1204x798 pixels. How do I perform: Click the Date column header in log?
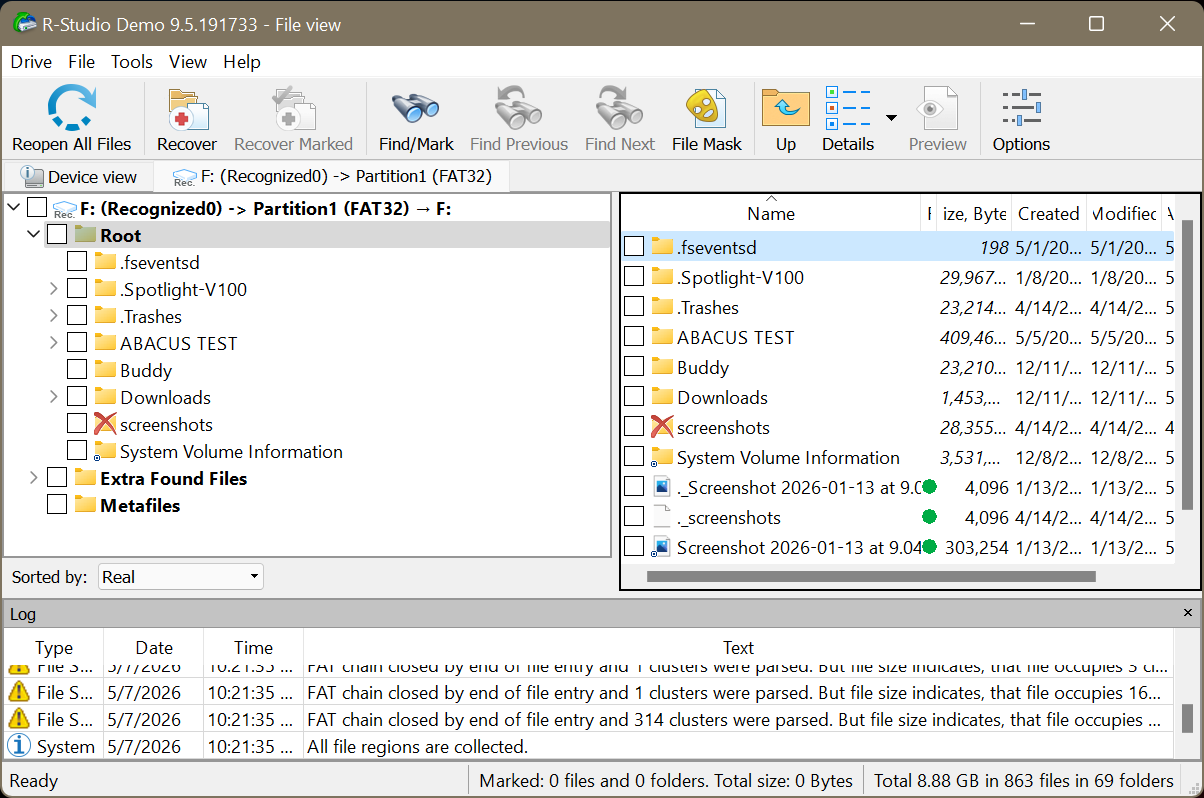point(154,648)
